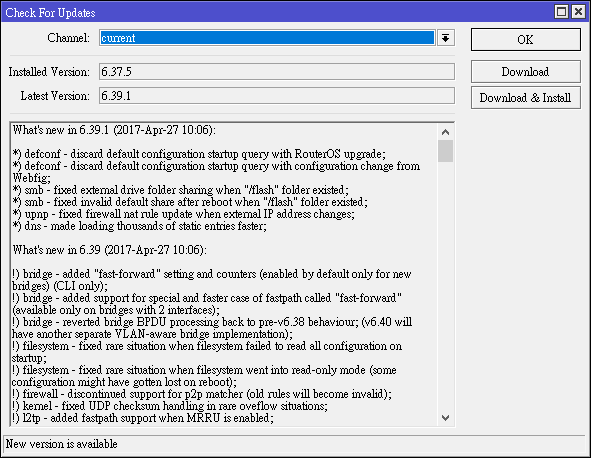Open the Channel dropdown arrow
The width and height of the screenshot is (591, 458).
pyautogui.click(x=446, y=38)
